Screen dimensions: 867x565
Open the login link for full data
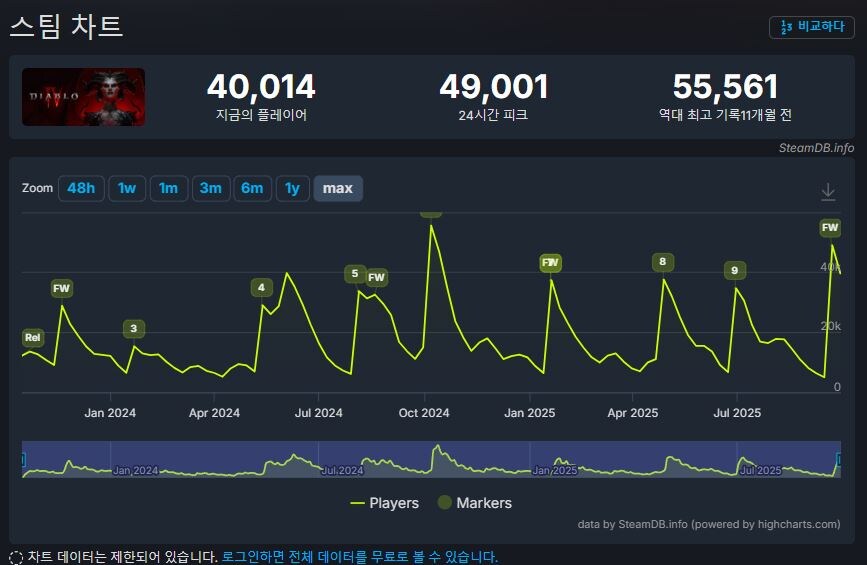pos(359,557)
